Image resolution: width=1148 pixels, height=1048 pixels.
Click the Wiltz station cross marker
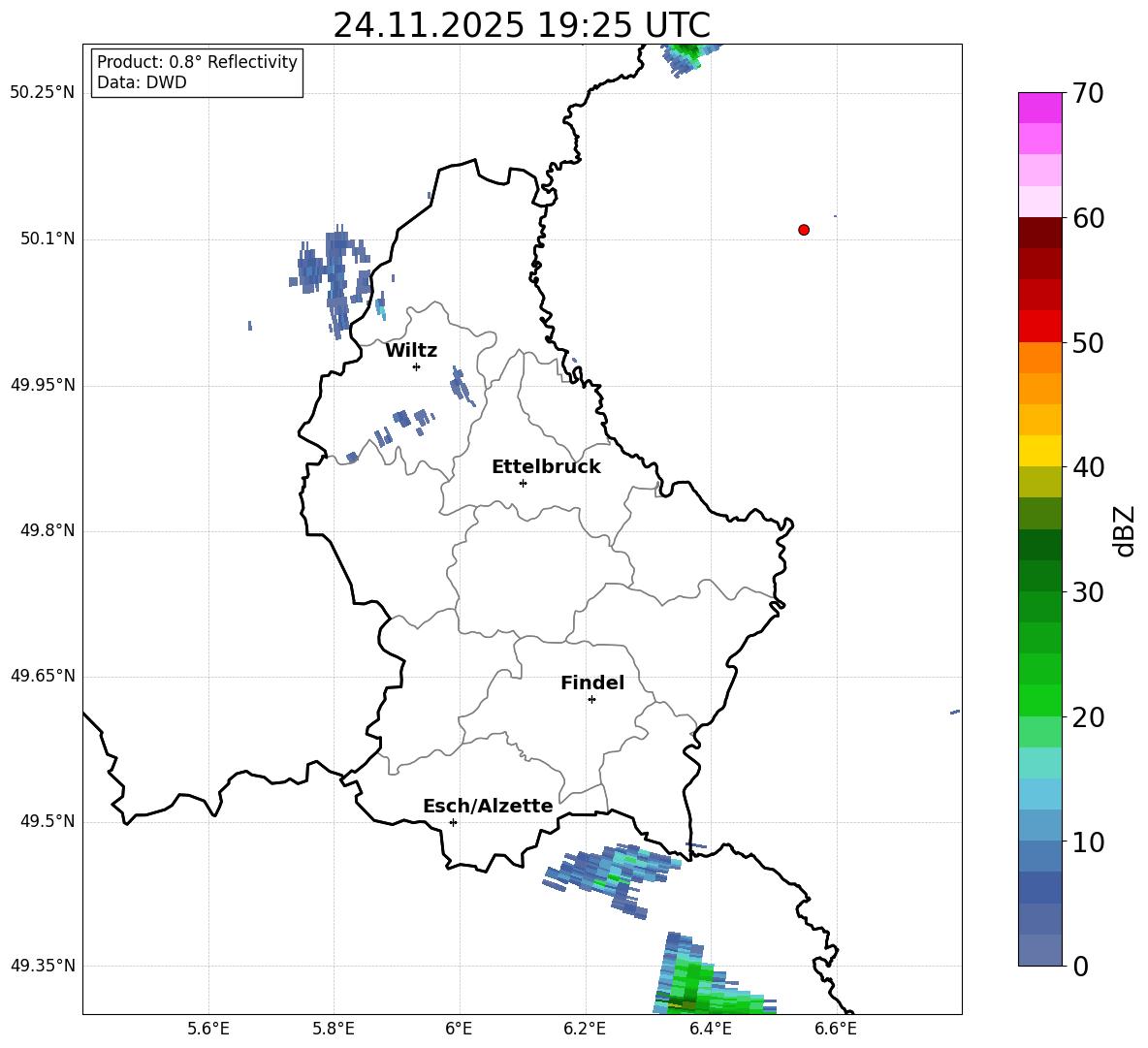417,366
